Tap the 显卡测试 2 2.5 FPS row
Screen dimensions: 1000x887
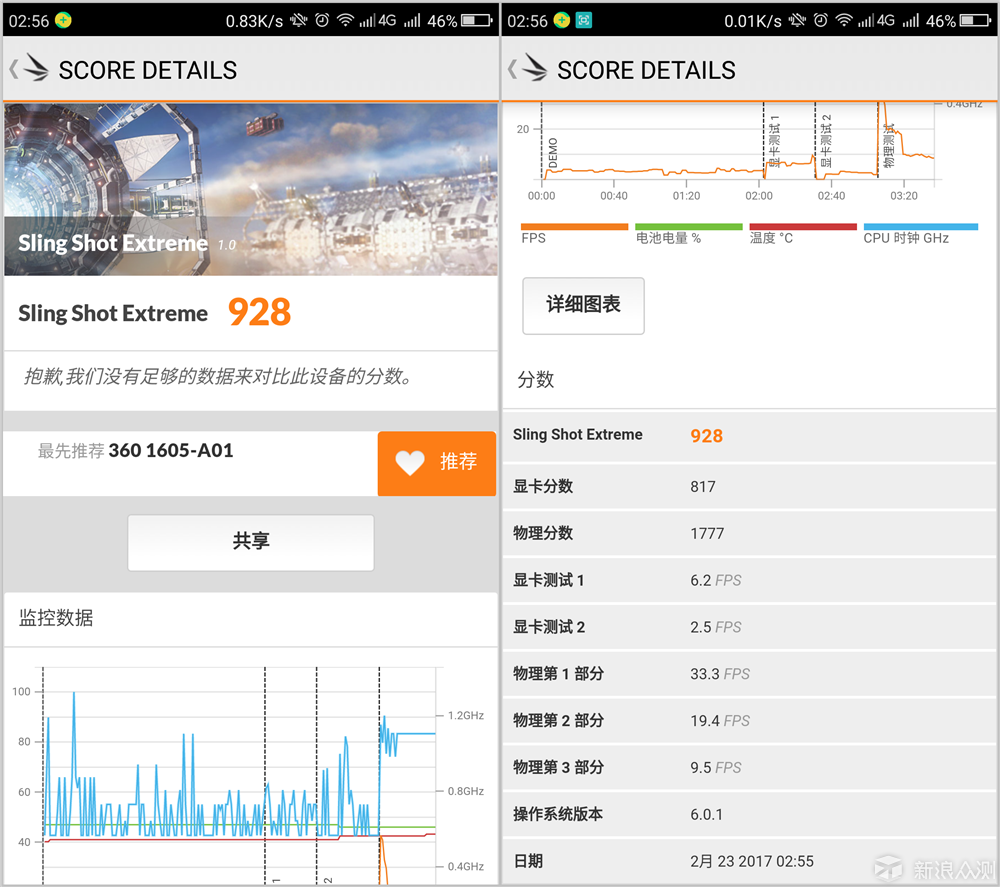click(749, 627)
